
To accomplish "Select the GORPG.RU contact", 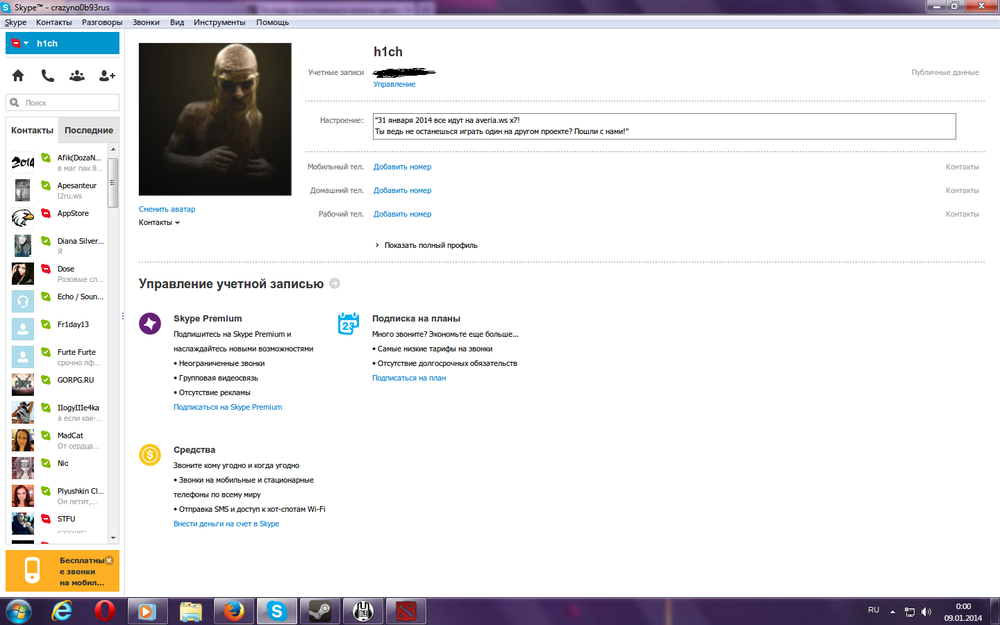I will pyautogui.click(x=76, y=381).
